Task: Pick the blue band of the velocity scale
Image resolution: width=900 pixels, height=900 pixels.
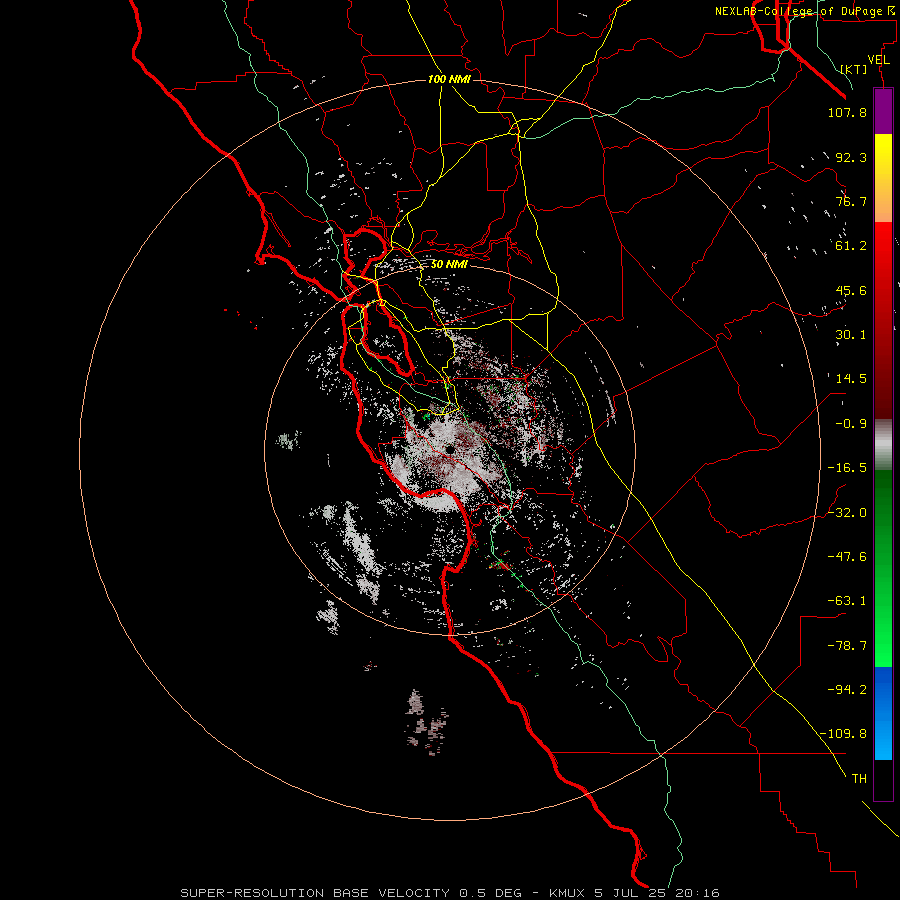Action: coord(883,713)
